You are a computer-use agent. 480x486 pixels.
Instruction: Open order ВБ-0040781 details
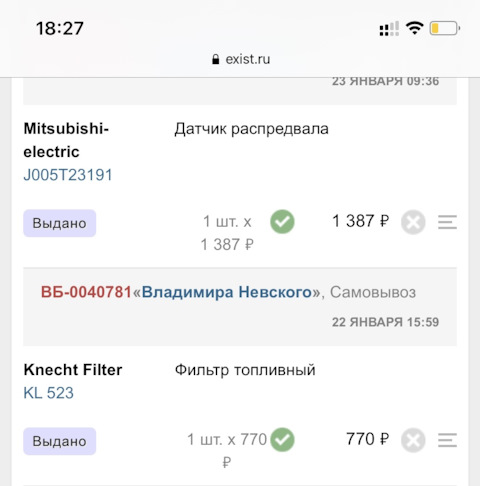86,292
